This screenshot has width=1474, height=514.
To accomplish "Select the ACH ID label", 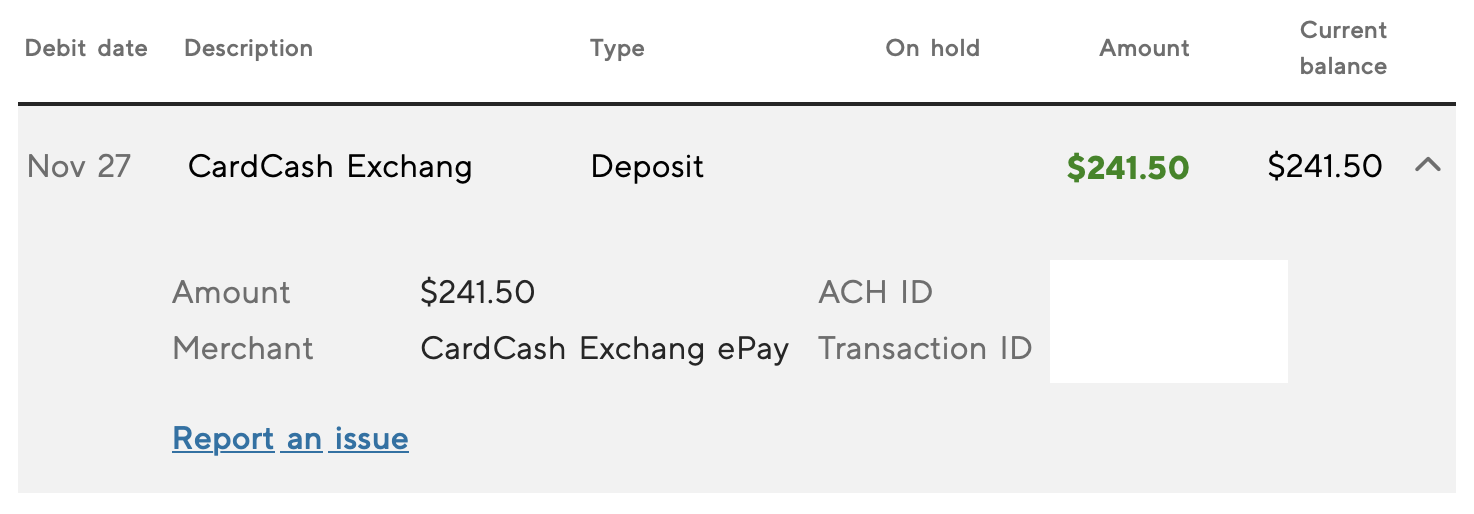I will click(x=876, y=292).
